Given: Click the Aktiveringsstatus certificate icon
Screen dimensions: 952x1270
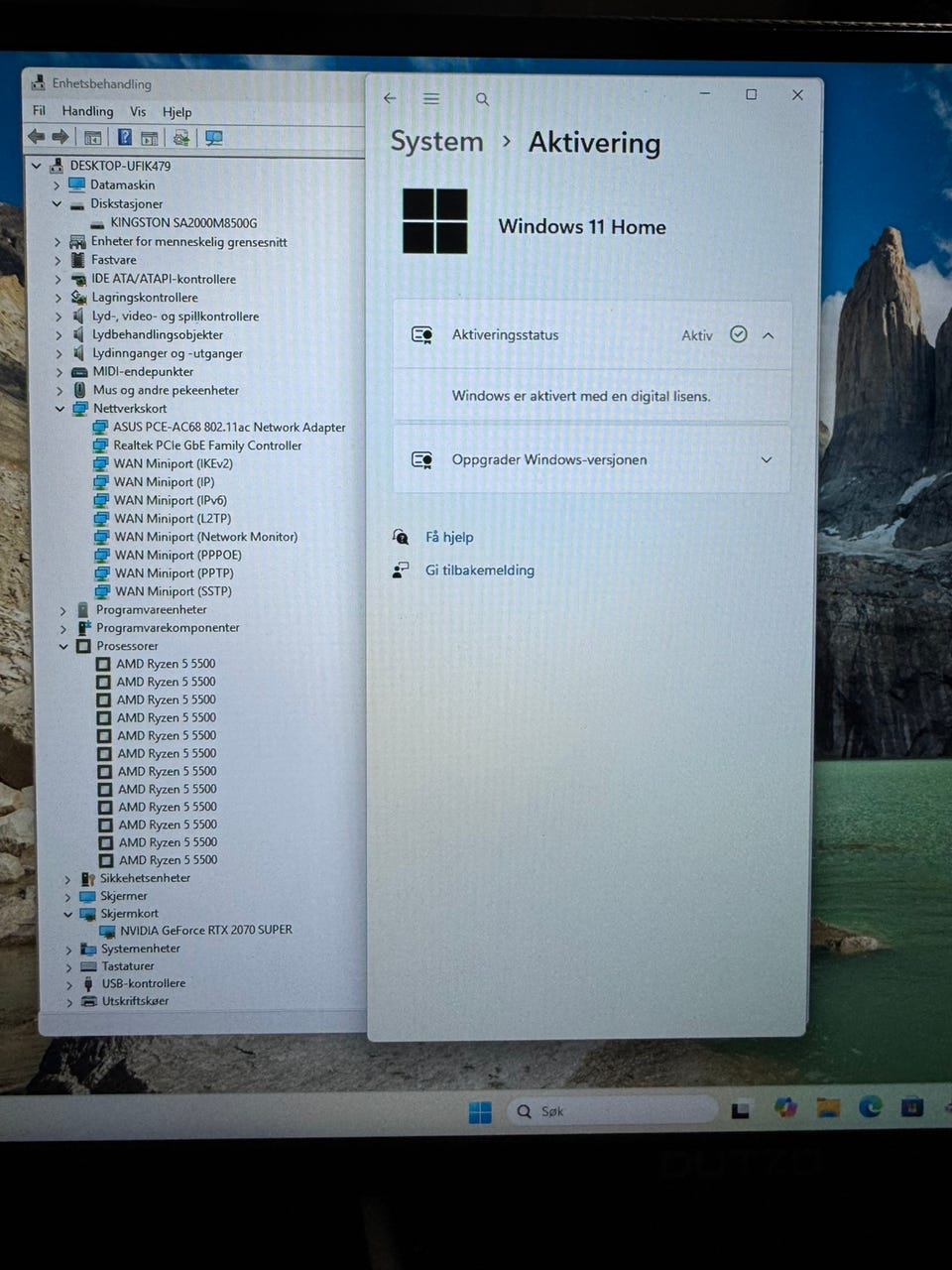Looking at the screenshot, I should [x=422, y=335].
